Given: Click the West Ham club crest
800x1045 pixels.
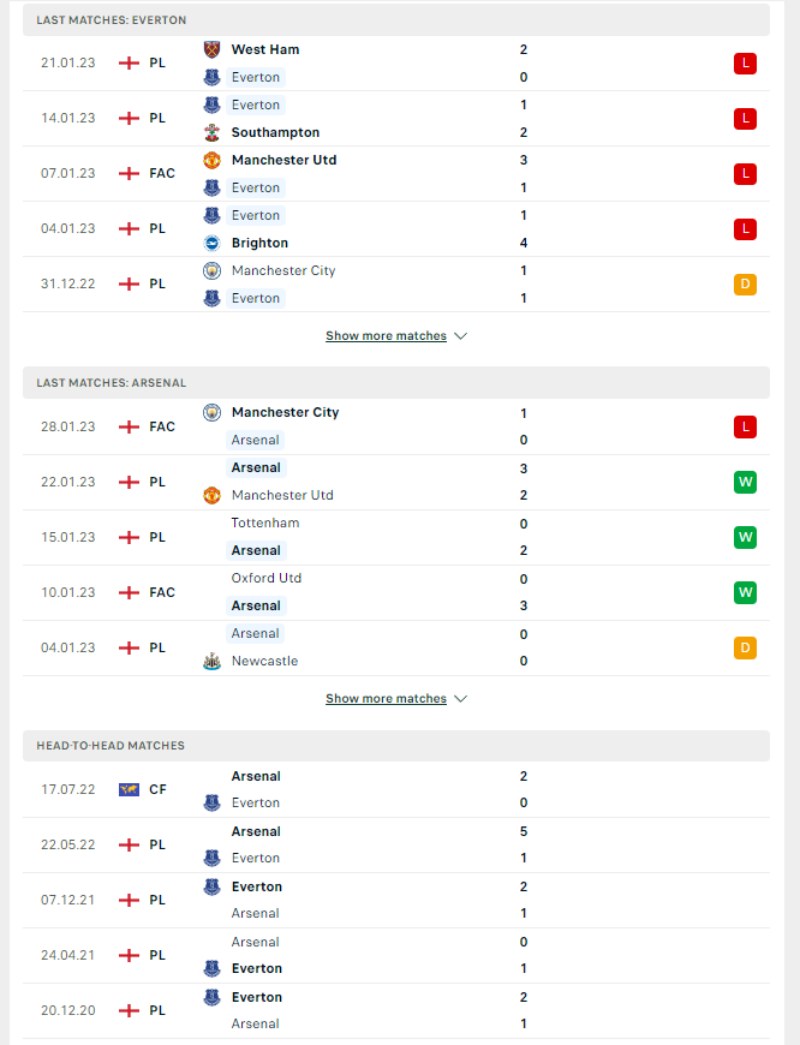Looking at the screenshot, I should (212, 49).
